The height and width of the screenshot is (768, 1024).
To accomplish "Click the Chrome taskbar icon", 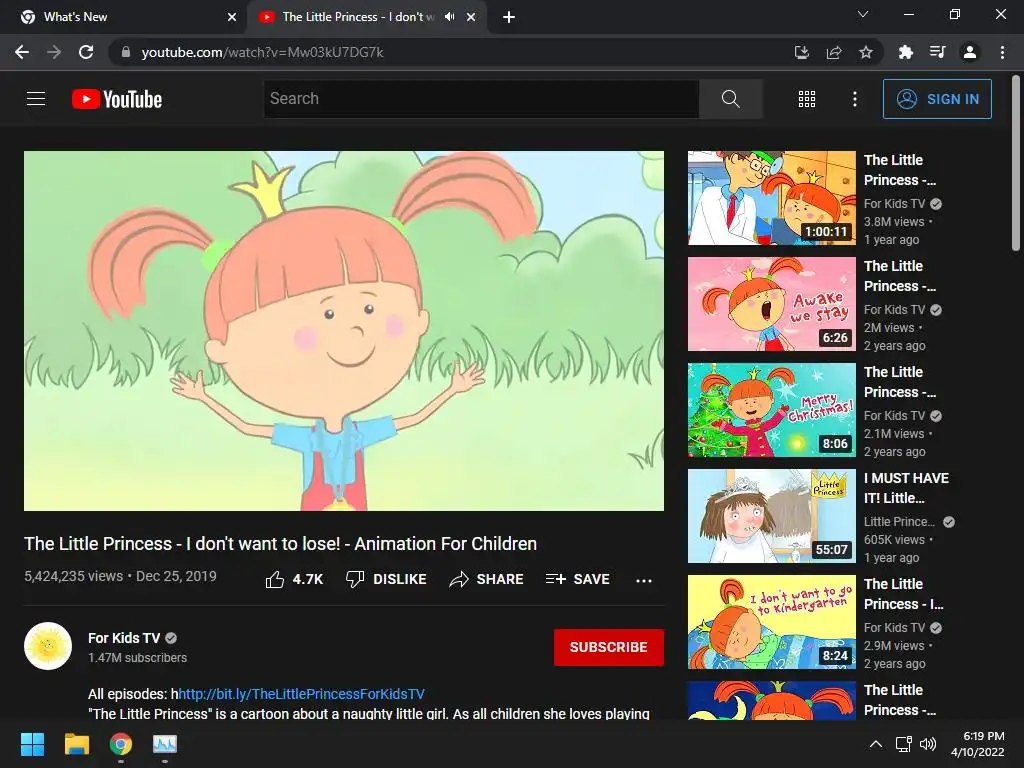I will (x=121, y=744).
